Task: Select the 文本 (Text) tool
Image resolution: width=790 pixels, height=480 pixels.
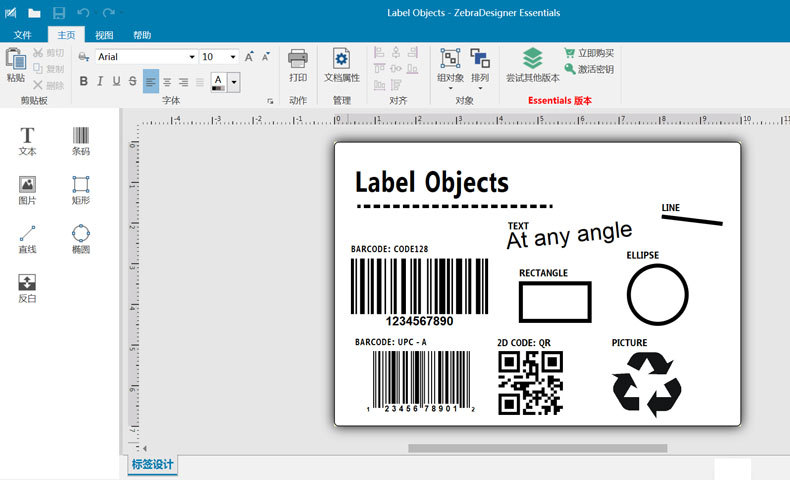Action: [x=27, y=141]
